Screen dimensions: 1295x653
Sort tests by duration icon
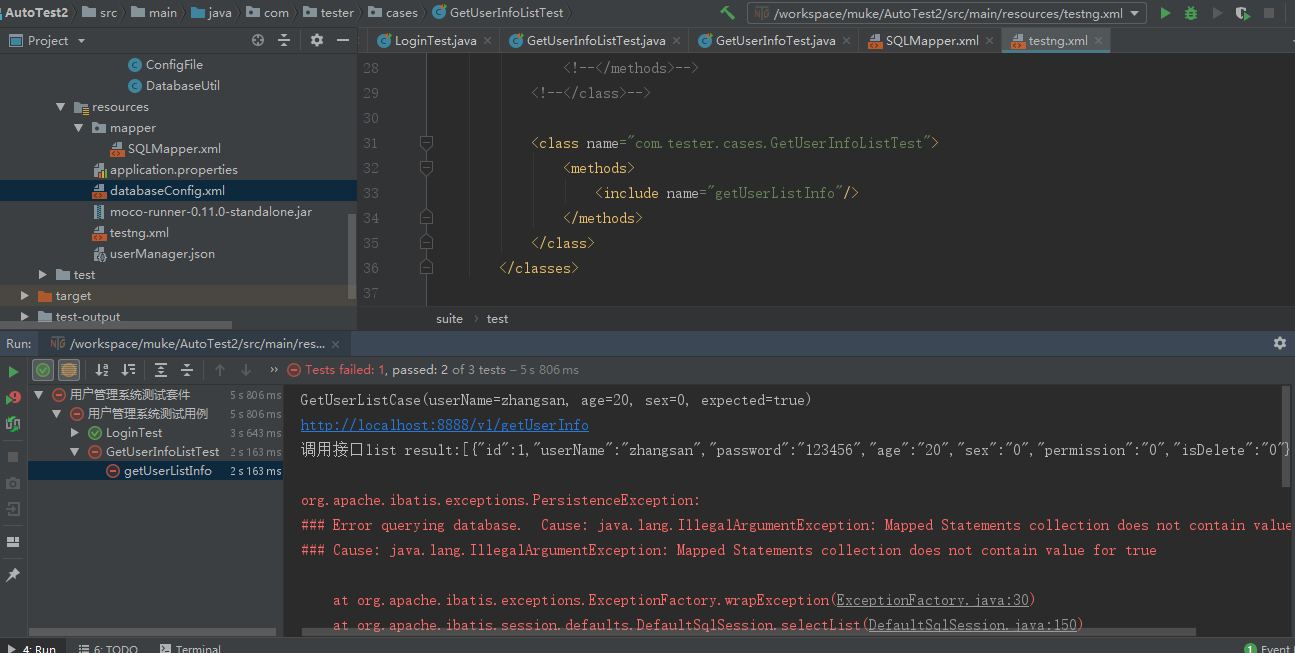(128, 370)
